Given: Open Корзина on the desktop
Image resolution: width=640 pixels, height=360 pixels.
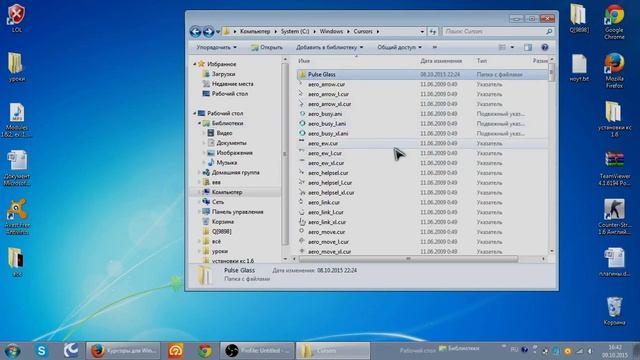Looking at the screenshot, I should click(614, 311).
